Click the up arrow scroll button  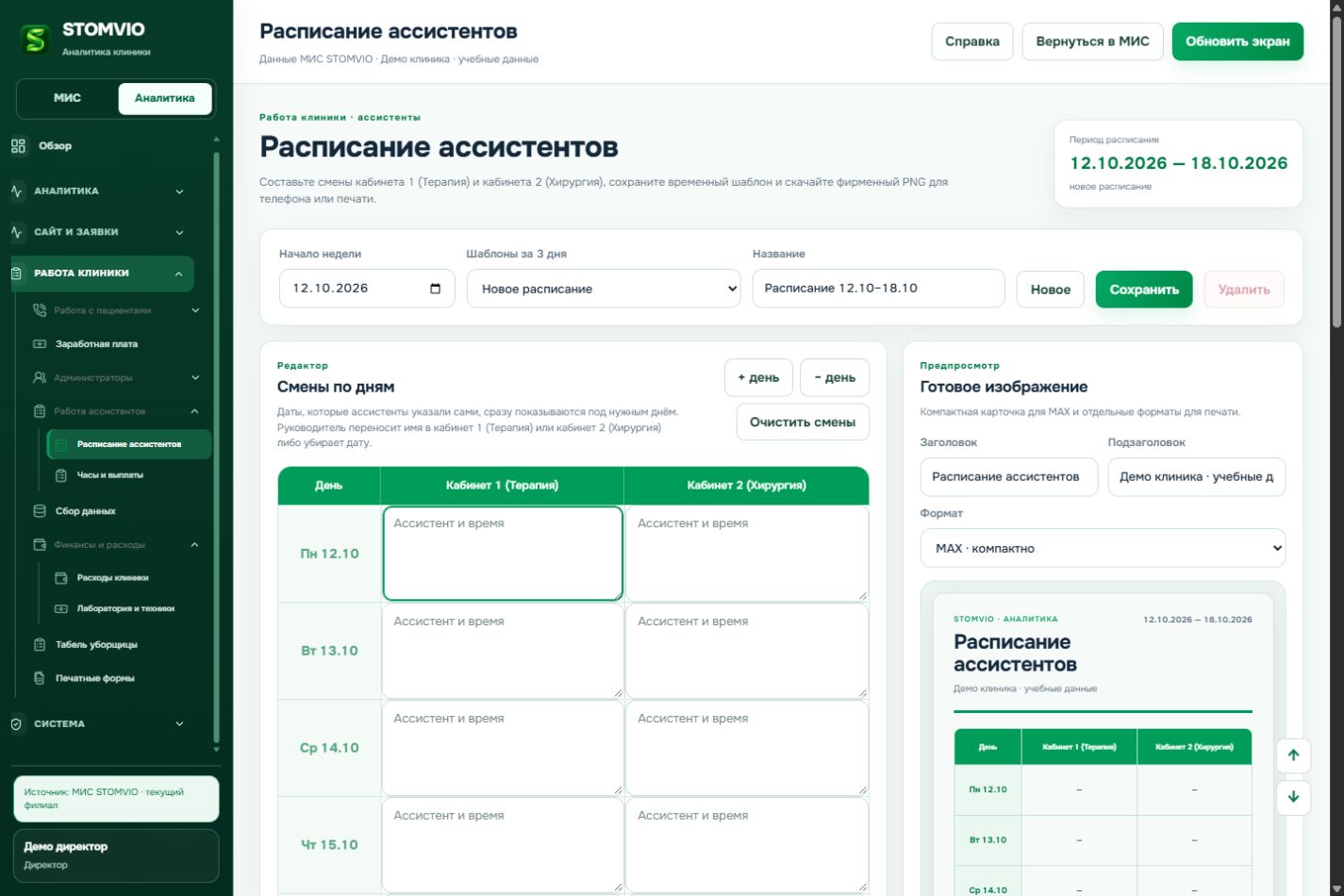[x=1293, y=755]
